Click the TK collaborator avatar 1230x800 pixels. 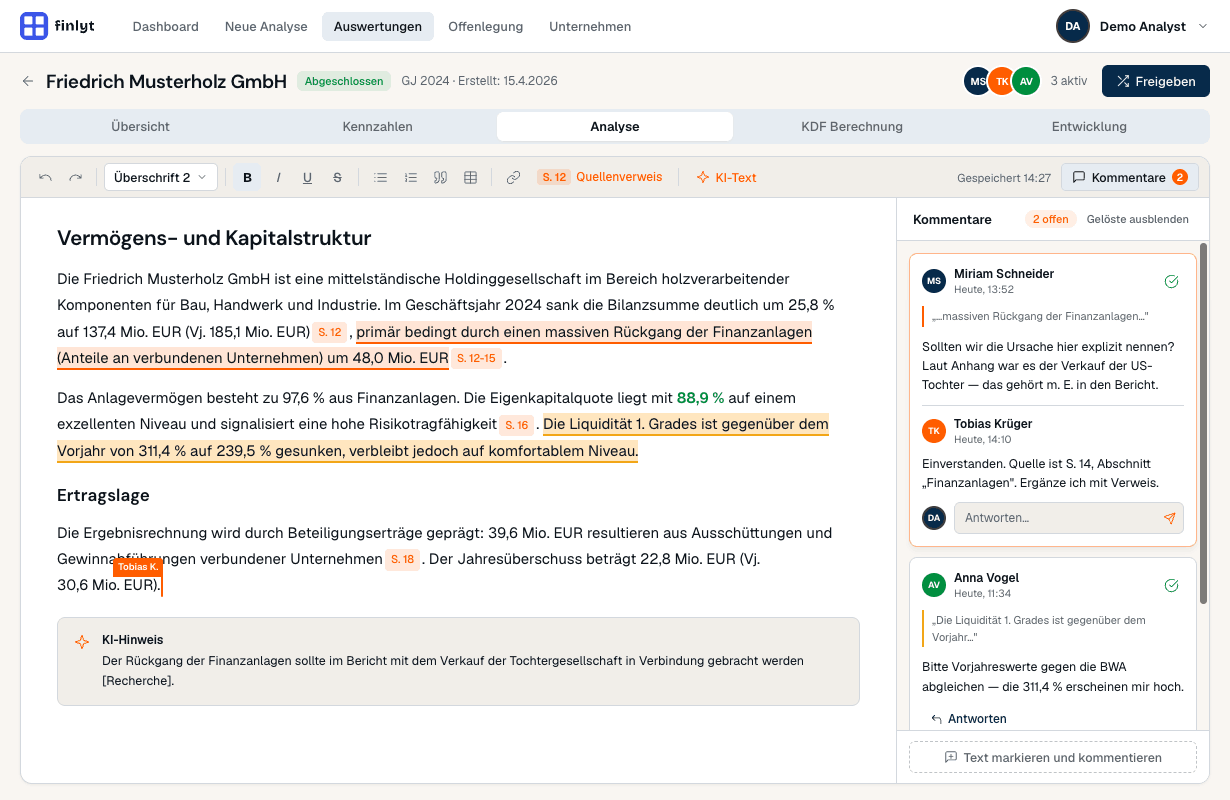click(1002, 81)
